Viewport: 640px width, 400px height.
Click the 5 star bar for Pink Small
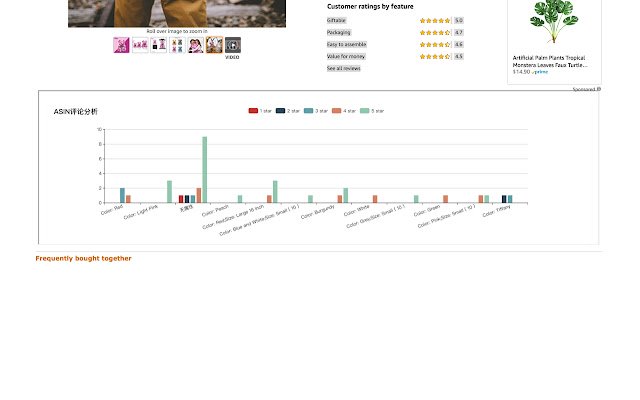tap(487, 199)
